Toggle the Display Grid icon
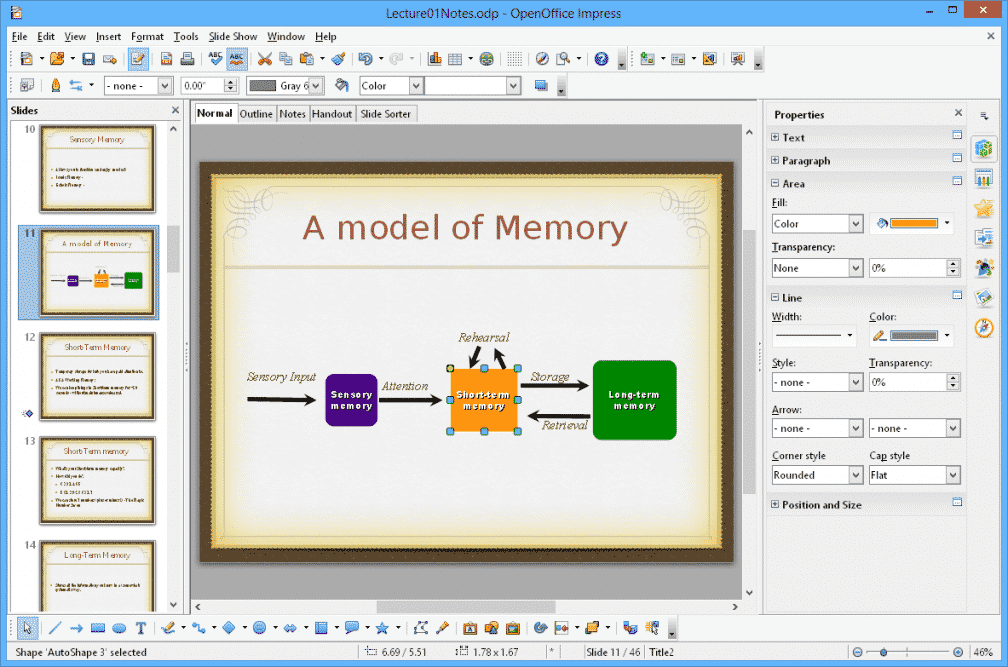1008x667 pixels. pyautogui.click(x=516, y=58)
